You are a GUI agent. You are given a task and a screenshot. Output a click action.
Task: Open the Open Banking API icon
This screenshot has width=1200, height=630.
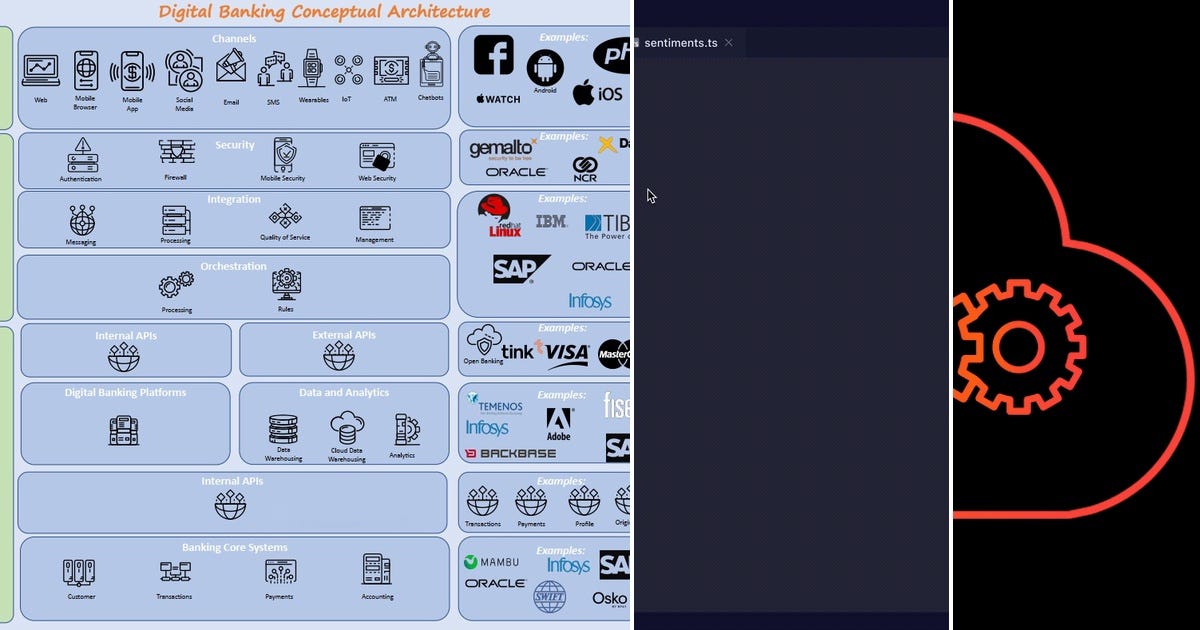click(485, 339)
